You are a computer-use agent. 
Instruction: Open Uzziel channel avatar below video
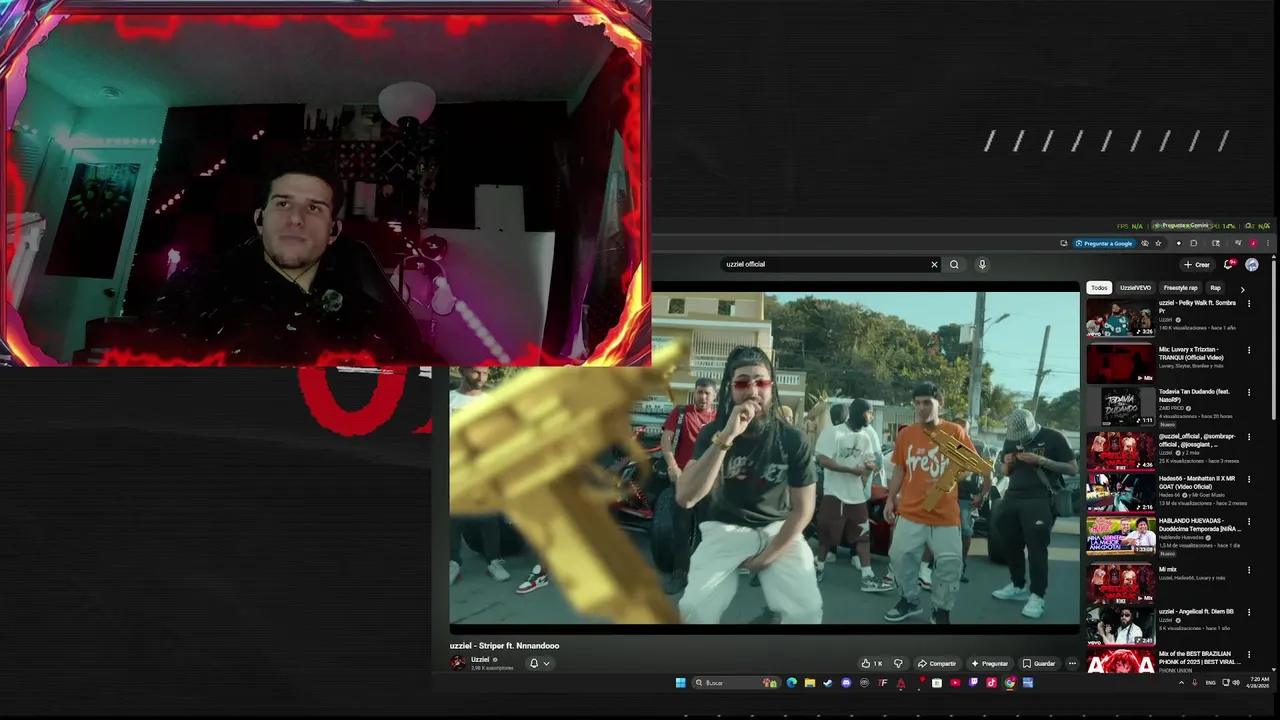[458, 663]
